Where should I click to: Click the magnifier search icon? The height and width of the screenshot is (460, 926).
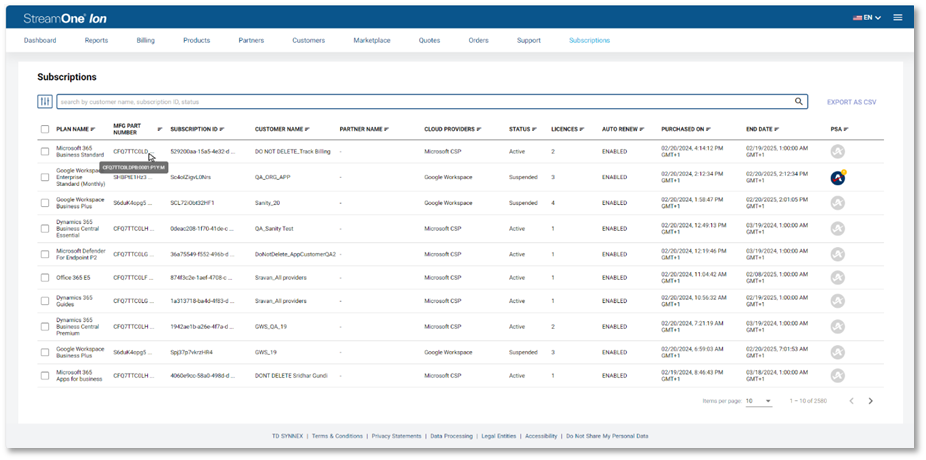click(x=798, y=102)
